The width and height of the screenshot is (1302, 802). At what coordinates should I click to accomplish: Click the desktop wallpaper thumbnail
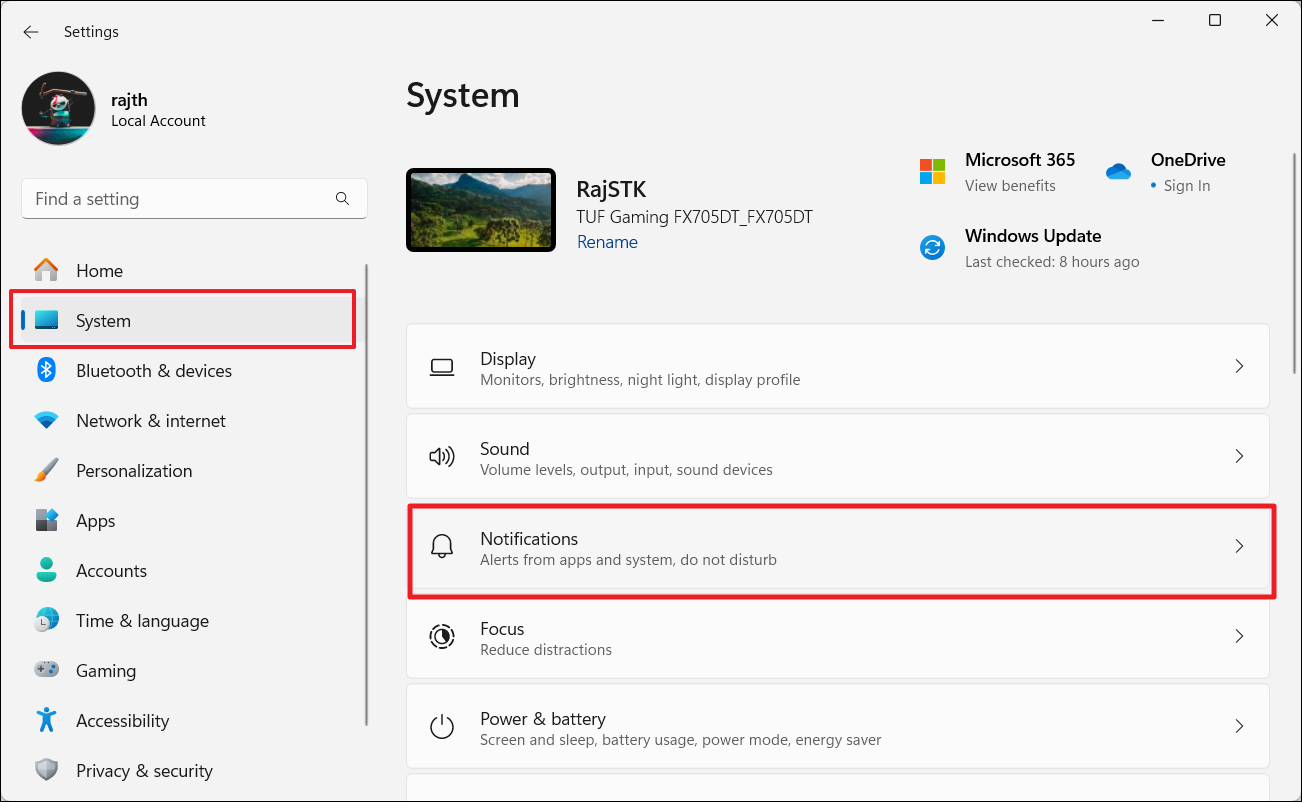[481, 210]
